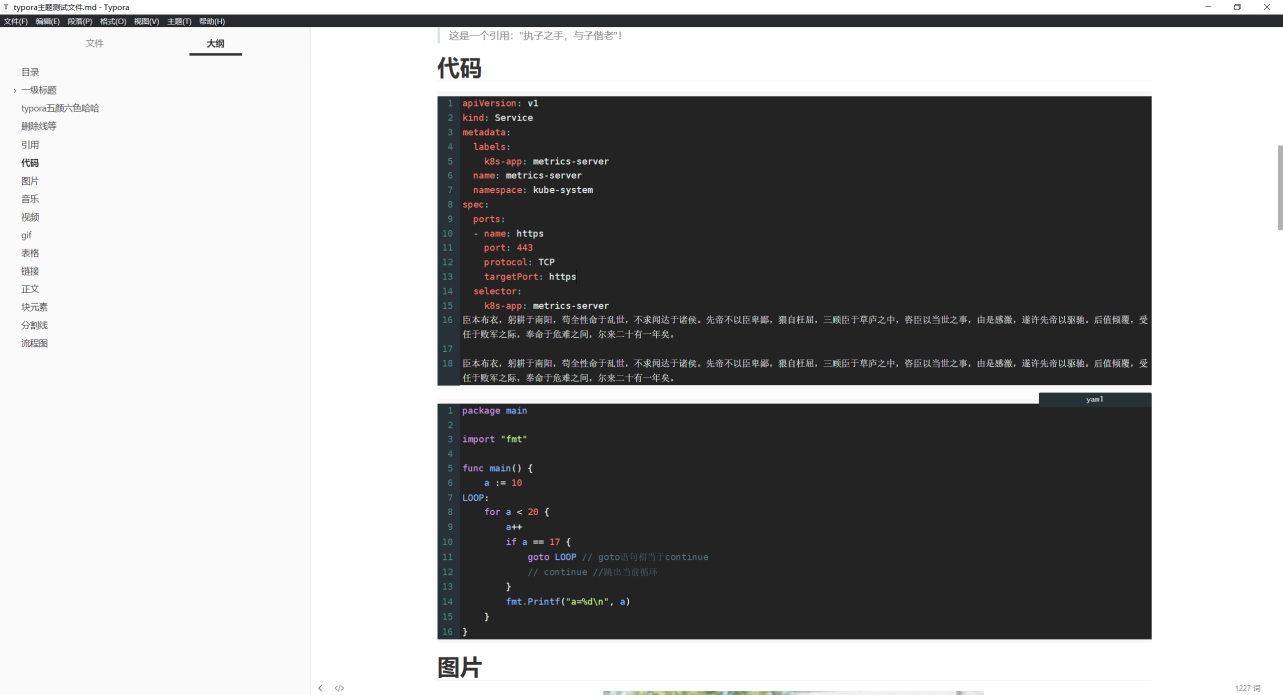Click the 'LOOP:' label code line
Image resolution: width=1283 pixels, height=695 pixels.
(476, 497)
